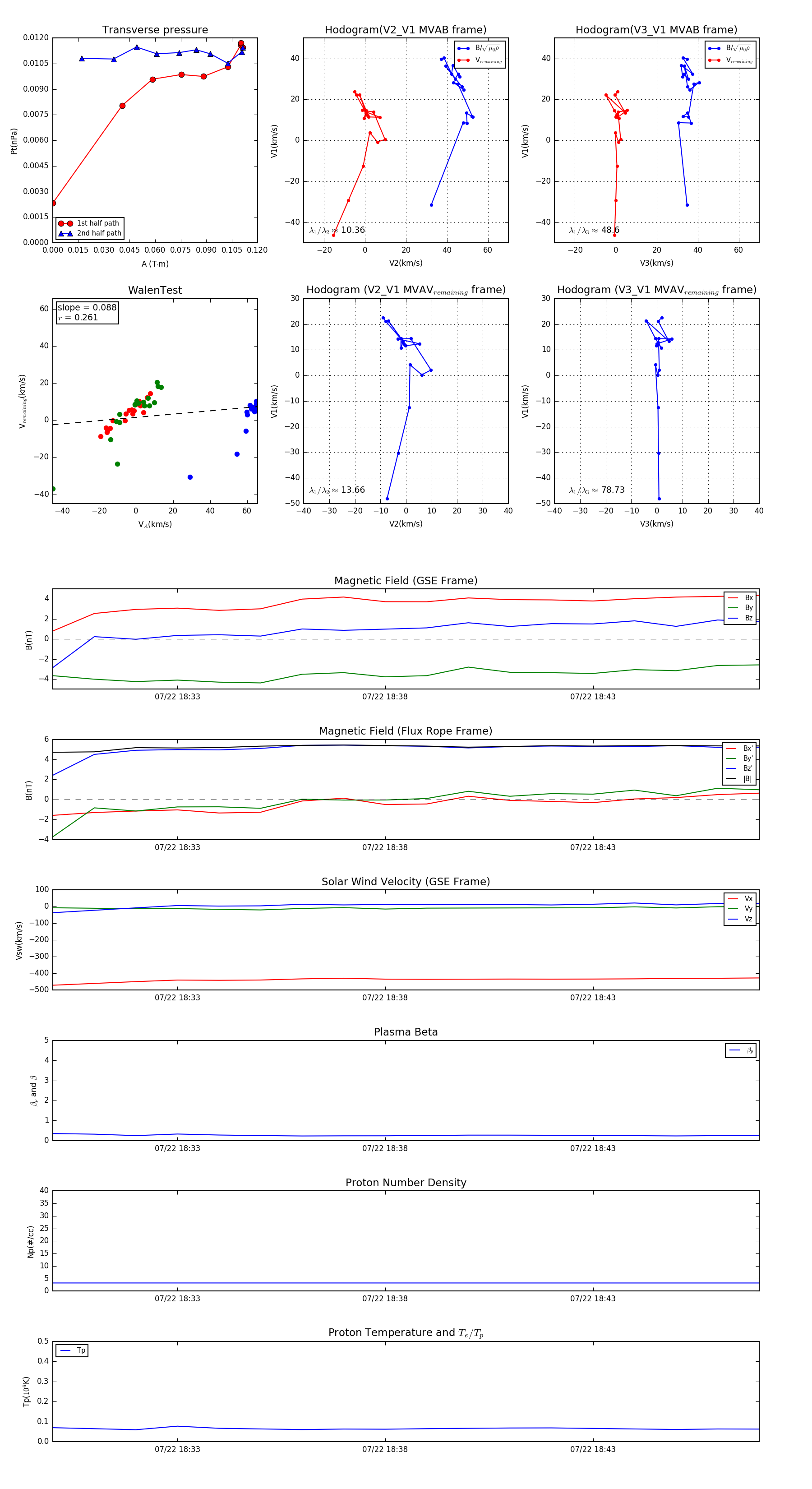Click the eigenvalue ratio text '78.73'
This screenshot has width=812, height=1489.
point(613,490)
